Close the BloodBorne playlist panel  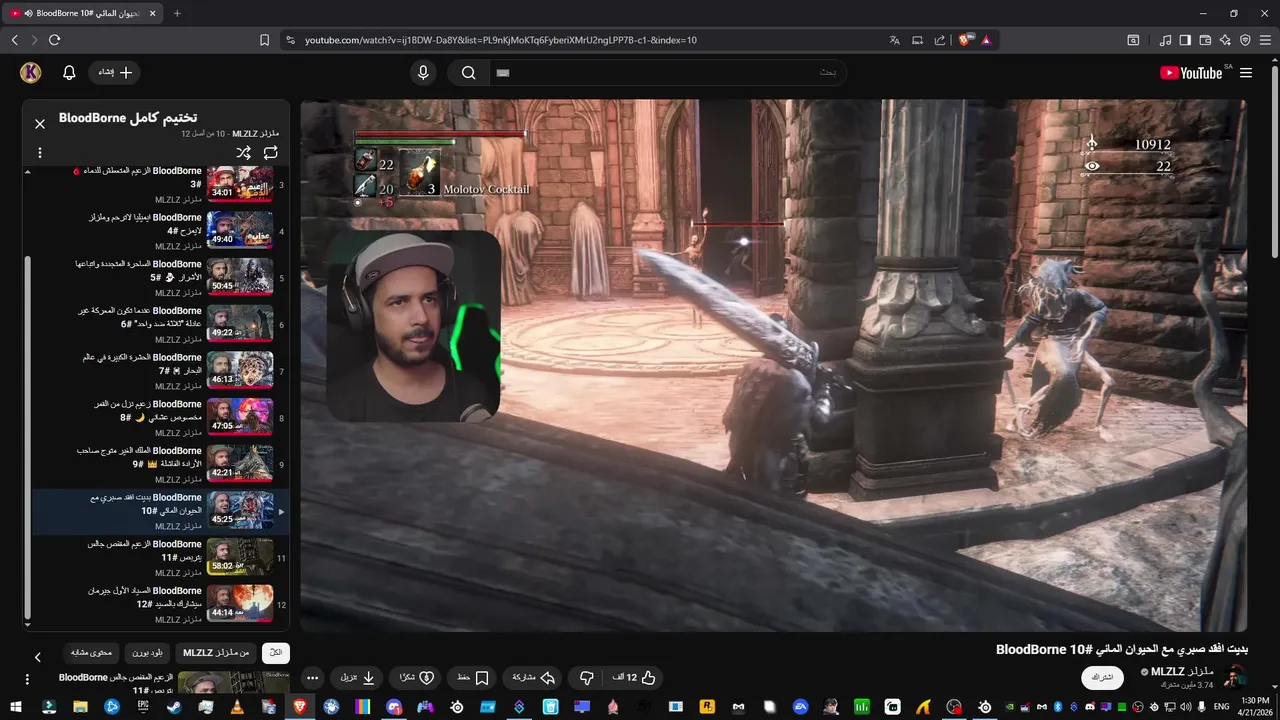point(40,124)
